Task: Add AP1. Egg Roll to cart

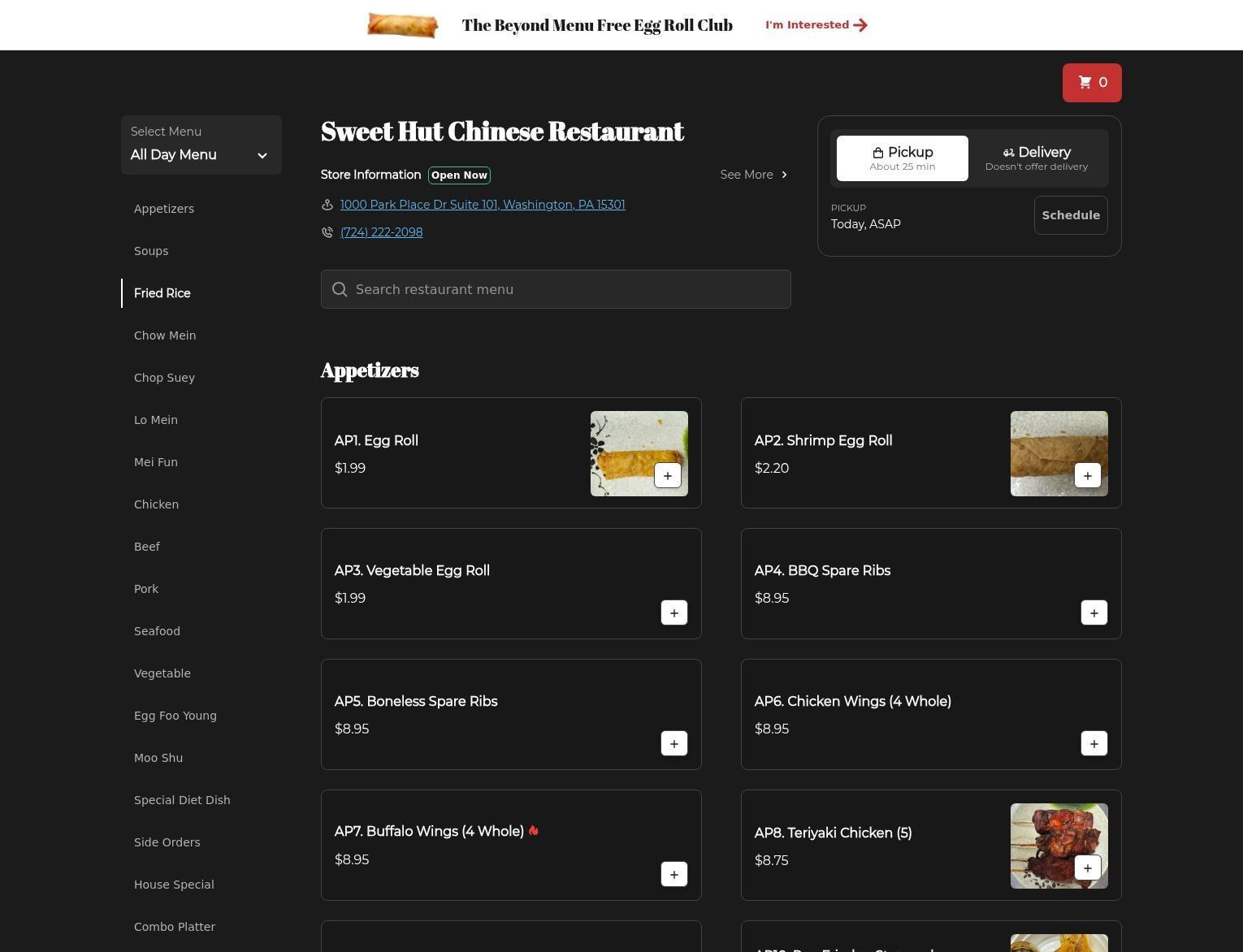Action: click(x=667, y=476)
